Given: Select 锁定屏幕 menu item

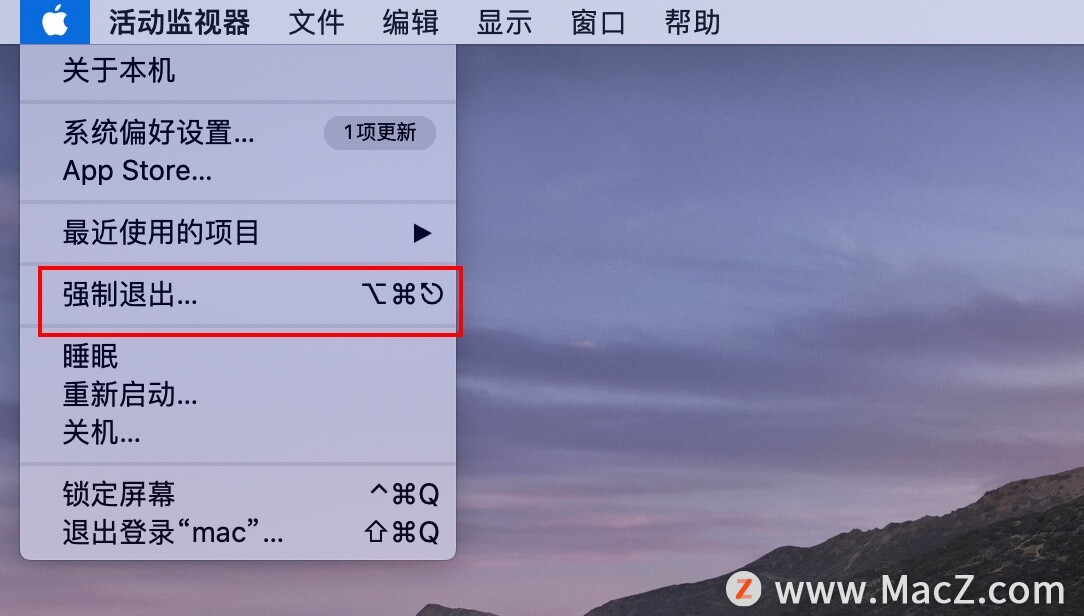Looking at the screenshot, I should tap(238, 494).
